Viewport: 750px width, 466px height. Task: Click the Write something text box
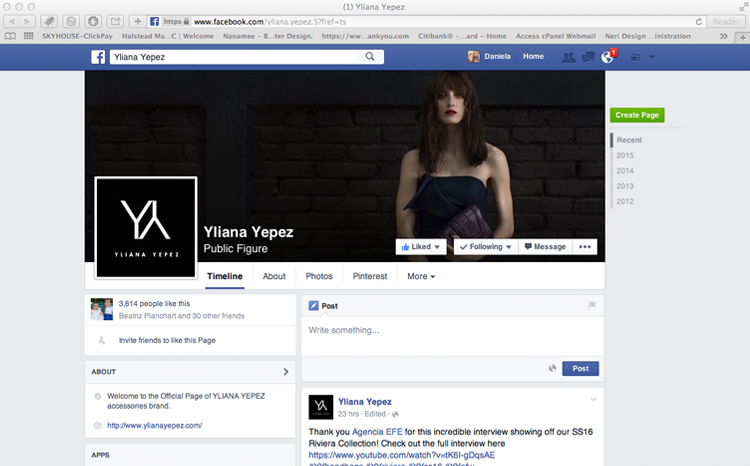coord(452,335)
